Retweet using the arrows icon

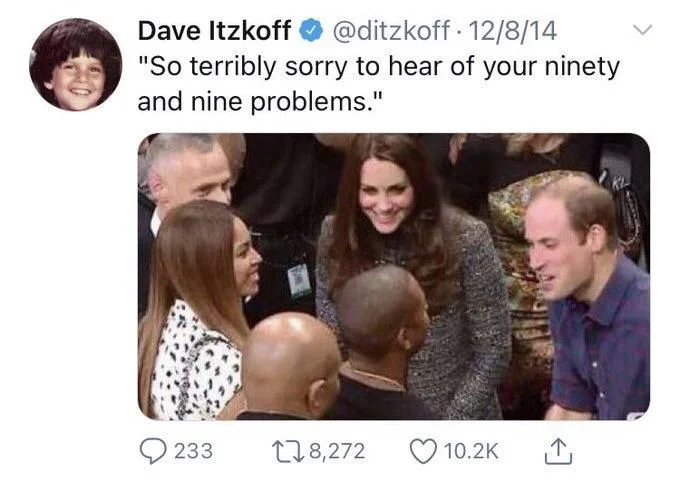tap(288, 452)
